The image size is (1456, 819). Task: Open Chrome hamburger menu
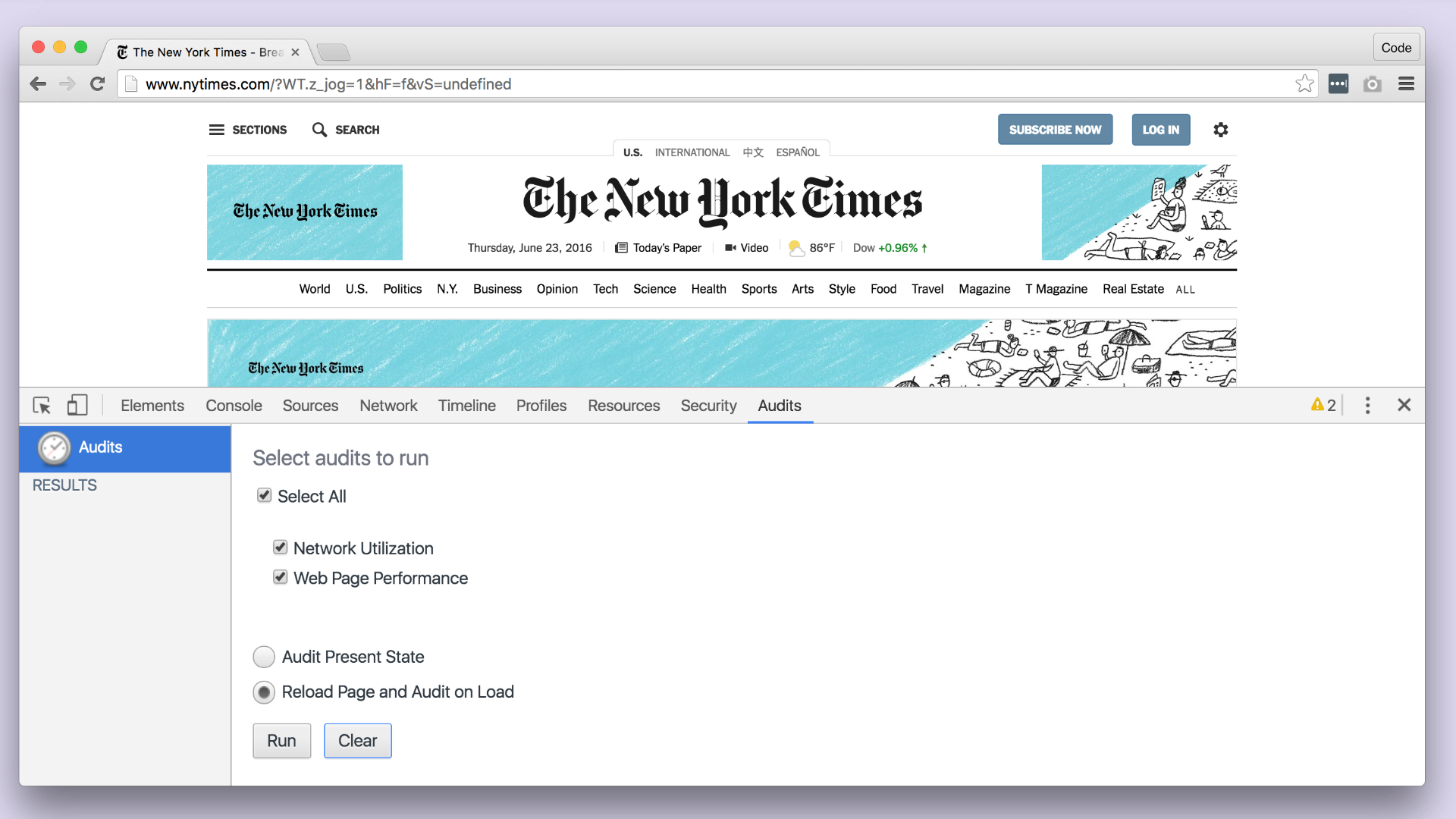click(x=1406, y=84)
